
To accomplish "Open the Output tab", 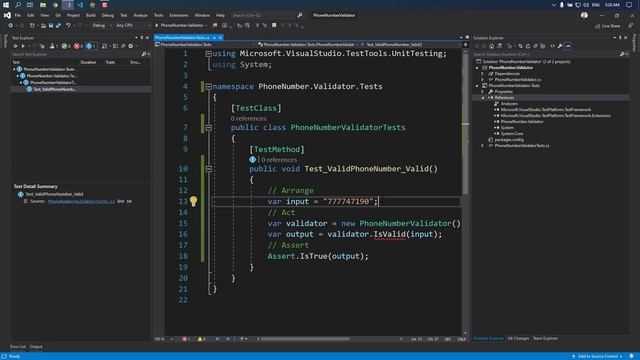I will 36,347.
